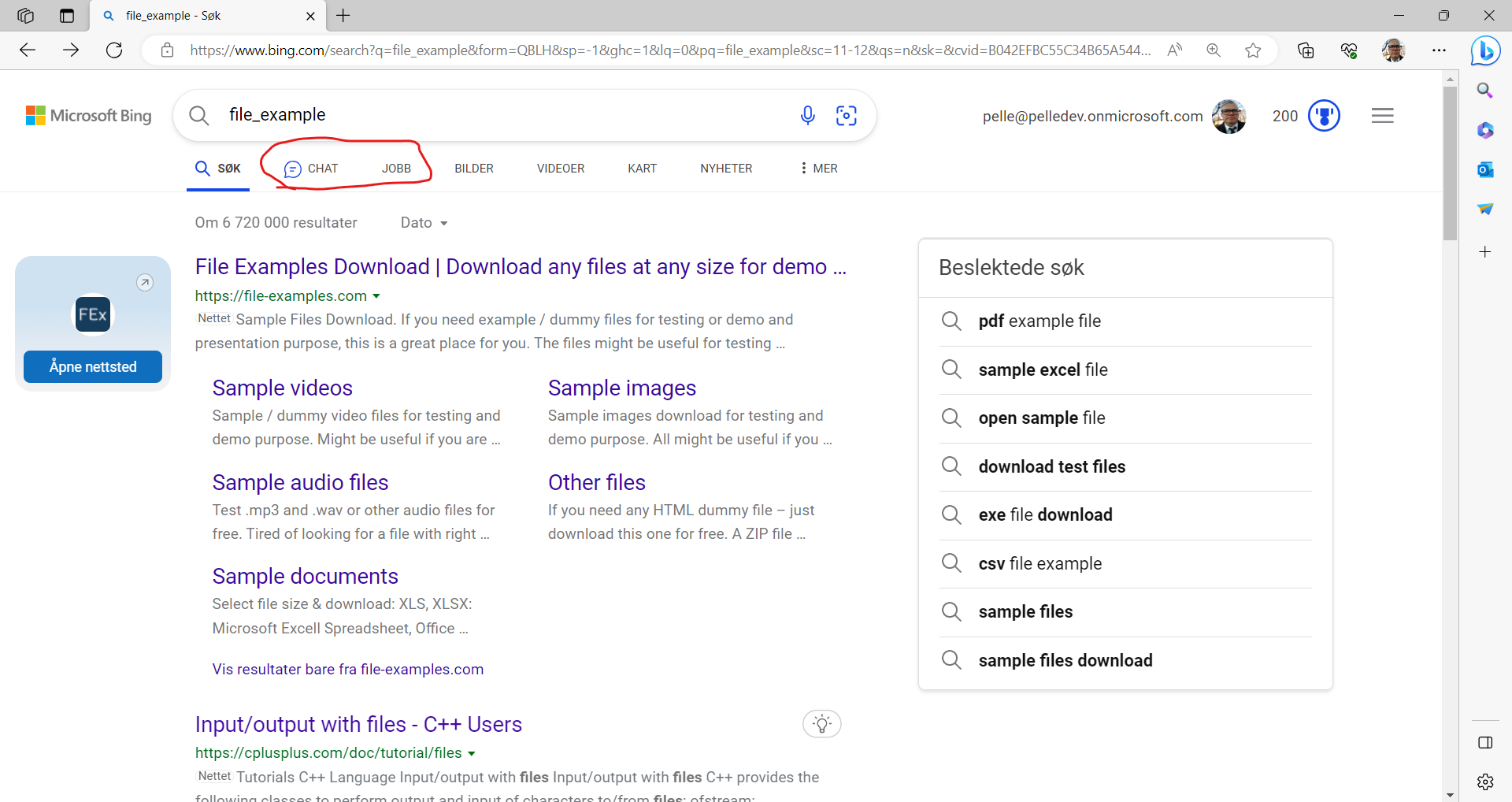Open the Other files link

point(597,483)
